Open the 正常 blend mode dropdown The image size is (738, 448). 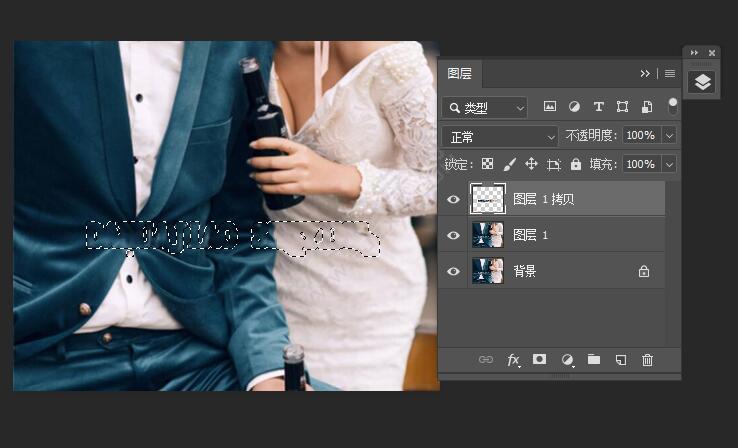500,137
